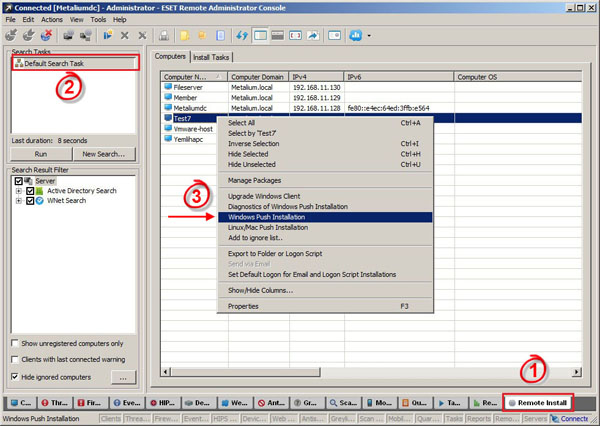The width and height of the screenshot is (600, 426).
Task: Click the red-X disconnect globe toolbar icon
Action: coord(46,36)
